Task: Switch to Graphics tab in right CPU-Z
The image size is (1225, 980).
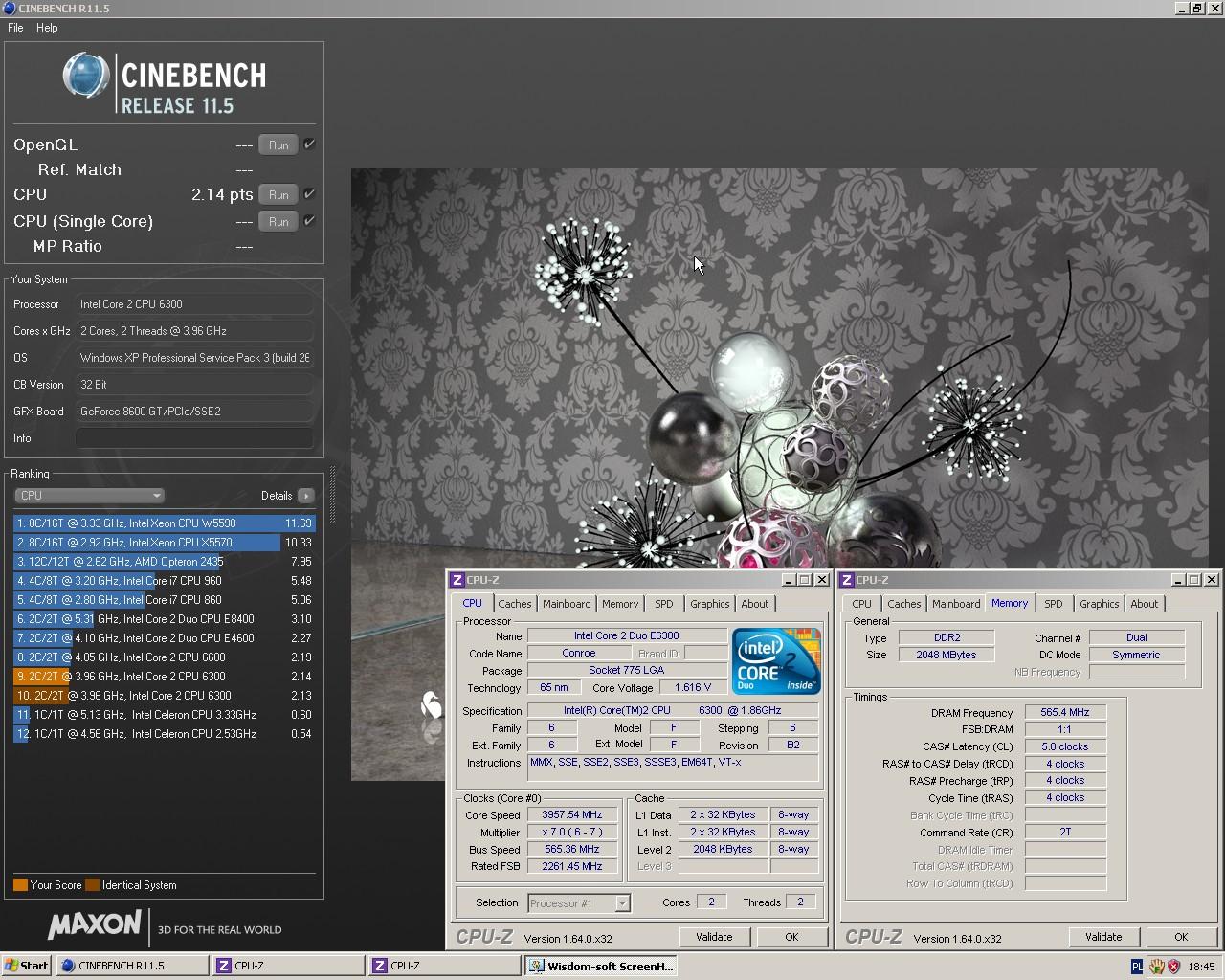Action: pyautogui.click(x=1099, y=604)
